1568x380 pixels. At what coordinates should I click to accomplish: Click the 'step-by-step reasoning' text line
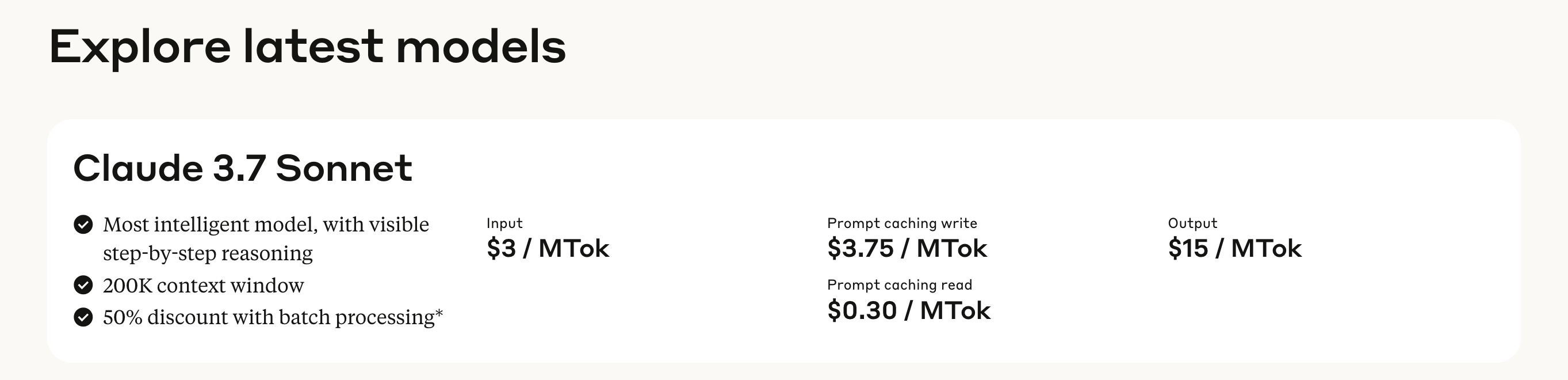pos(208,254)
